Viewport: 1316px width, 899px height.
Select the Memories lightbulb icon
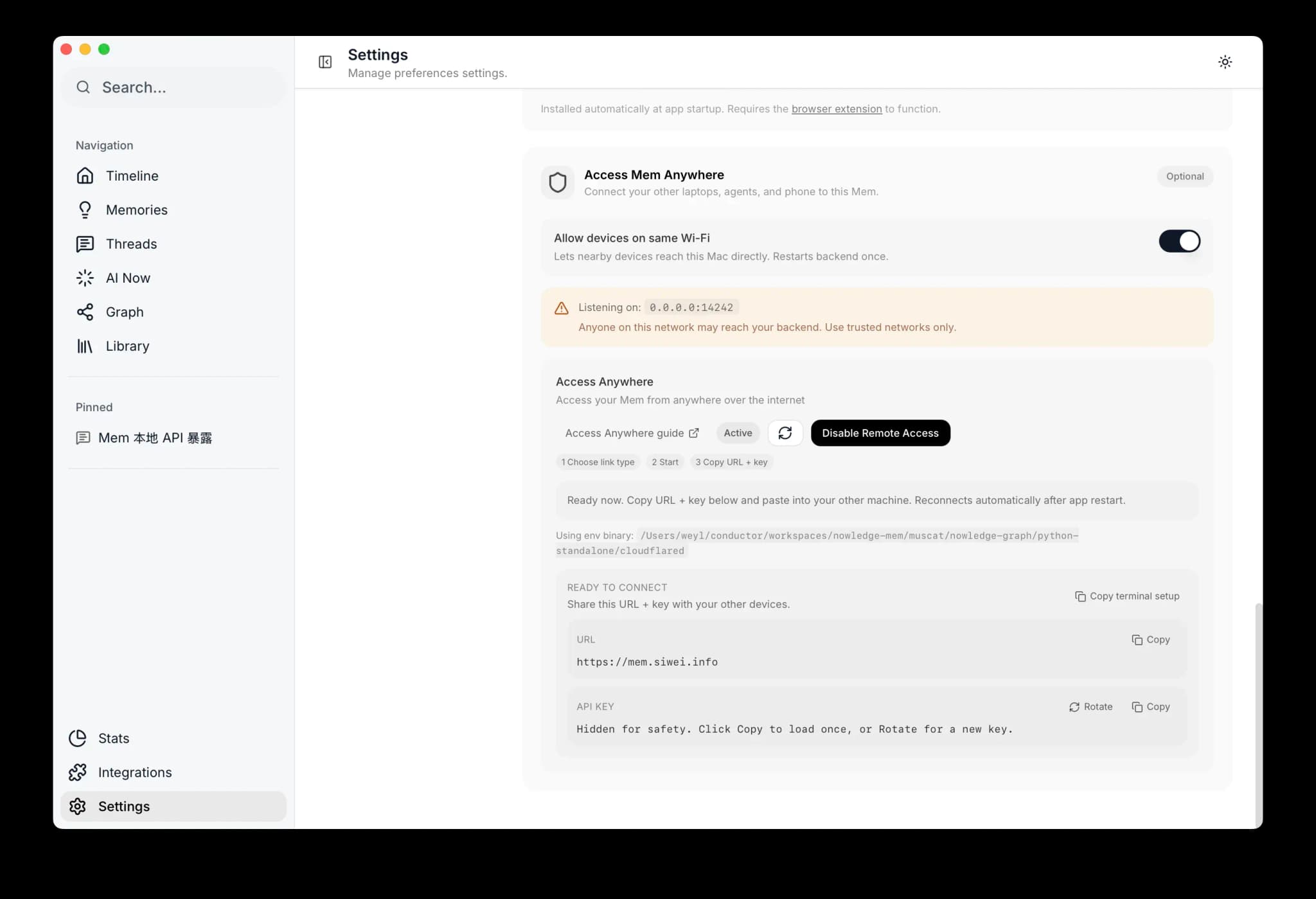pyautogui.click(x=85, y=209)
